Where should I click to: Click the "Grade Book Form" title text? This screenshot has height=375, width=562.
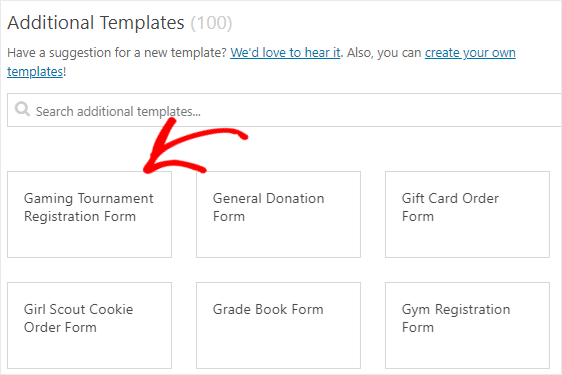click(268, 309)
